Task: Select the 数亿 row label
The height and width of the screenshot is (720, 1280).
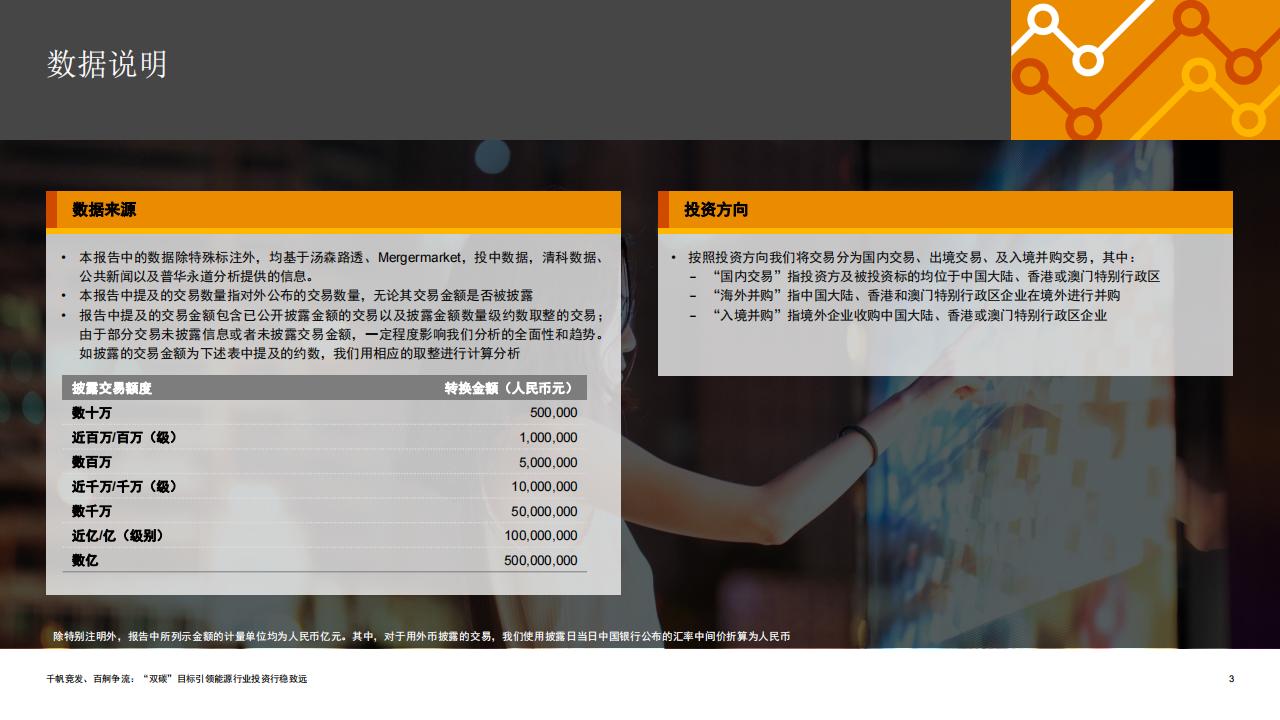Action: click(85, 560)
